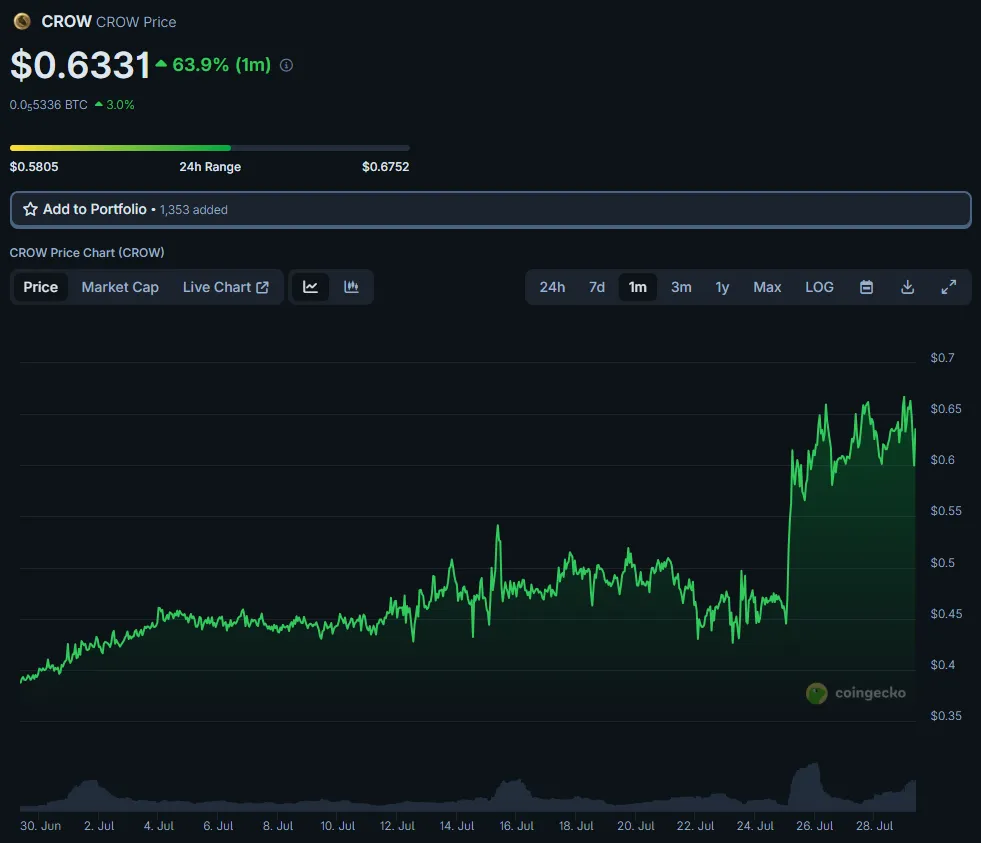The height and width of the screenshot is (843, 981).
Task: Click the 24h Range progress bar
Action: (x=210, y=148)
